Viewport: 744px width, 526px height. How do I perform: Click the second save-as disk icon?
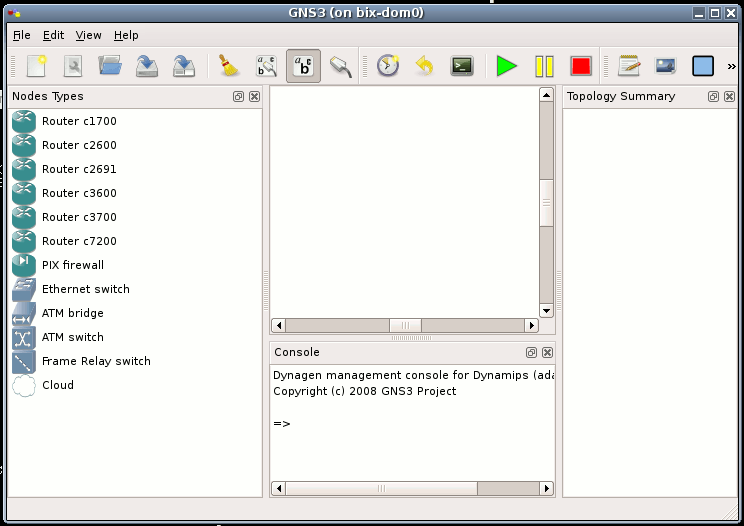184,66
